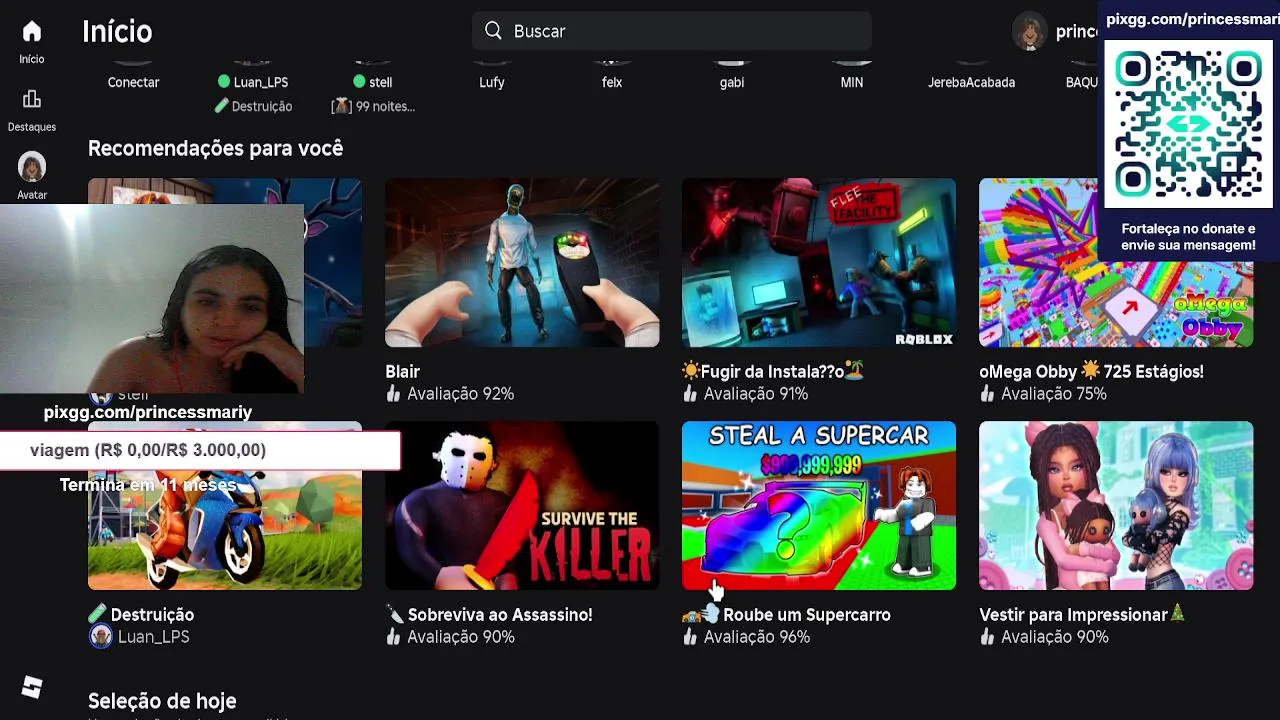Click thumbs-up icon under Blair
The width and height of the screenshot is (1280, 720).
click(393, 394)
